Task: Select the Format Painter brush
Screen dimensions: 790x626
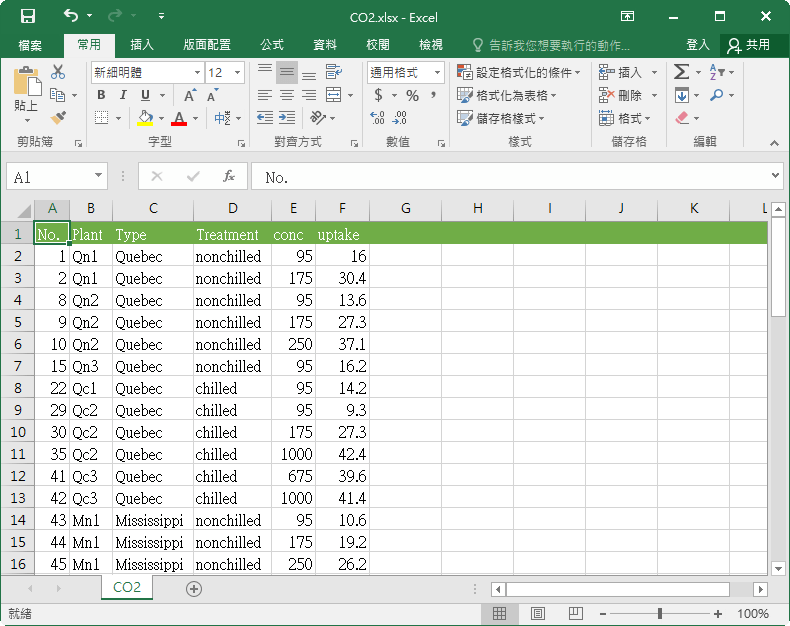Action: (58, 118)
